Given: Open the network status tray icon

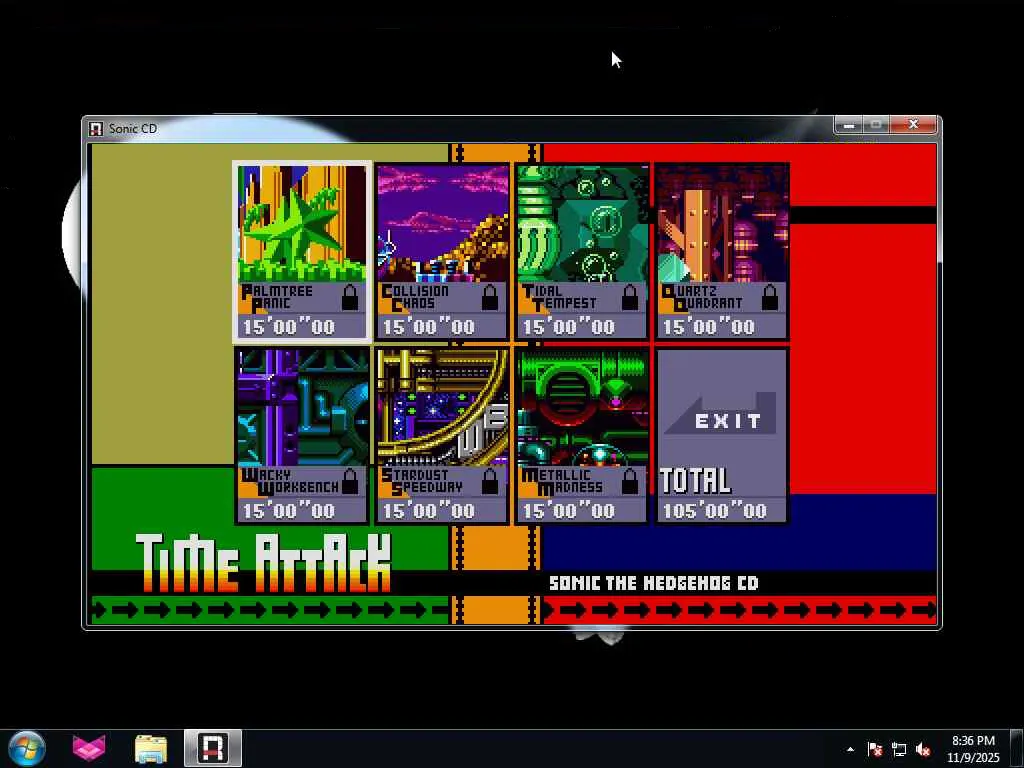Looking at the screenshot, I should (x=899, y=750).
